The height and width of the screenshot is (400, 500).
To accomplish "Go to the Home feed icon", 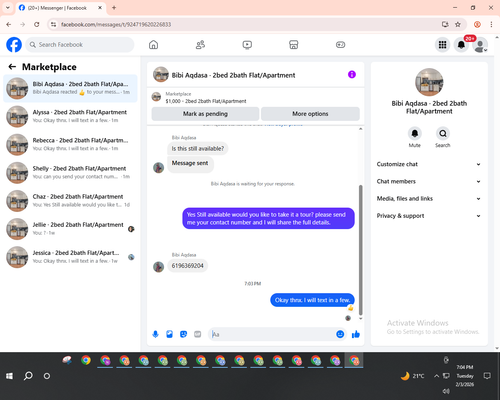I will pyautogui.click(x=153, y=45).
